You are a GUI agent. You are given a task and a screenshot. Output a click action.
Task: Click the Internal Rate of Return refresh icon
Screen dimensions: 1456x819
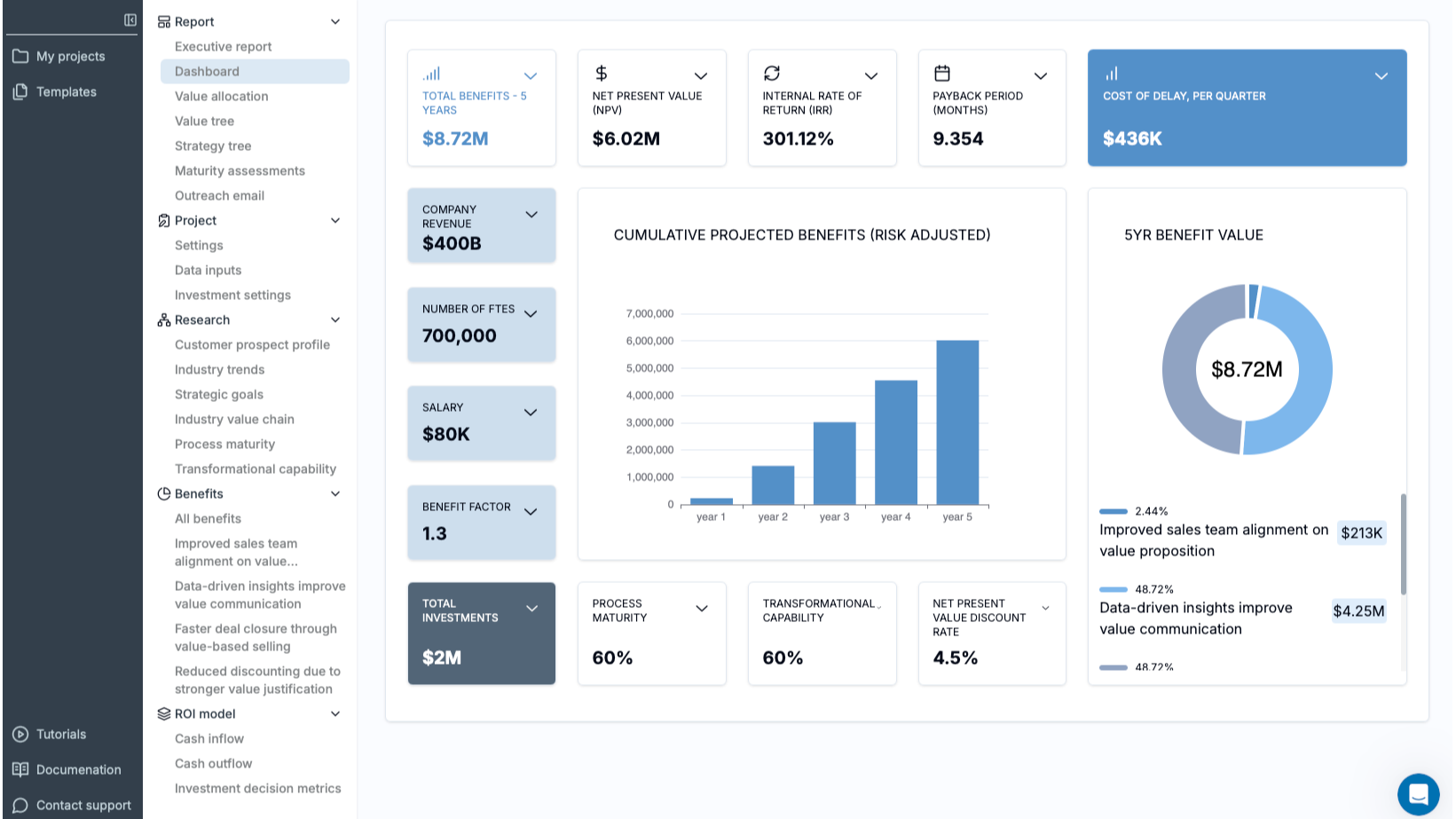point(772,74)
